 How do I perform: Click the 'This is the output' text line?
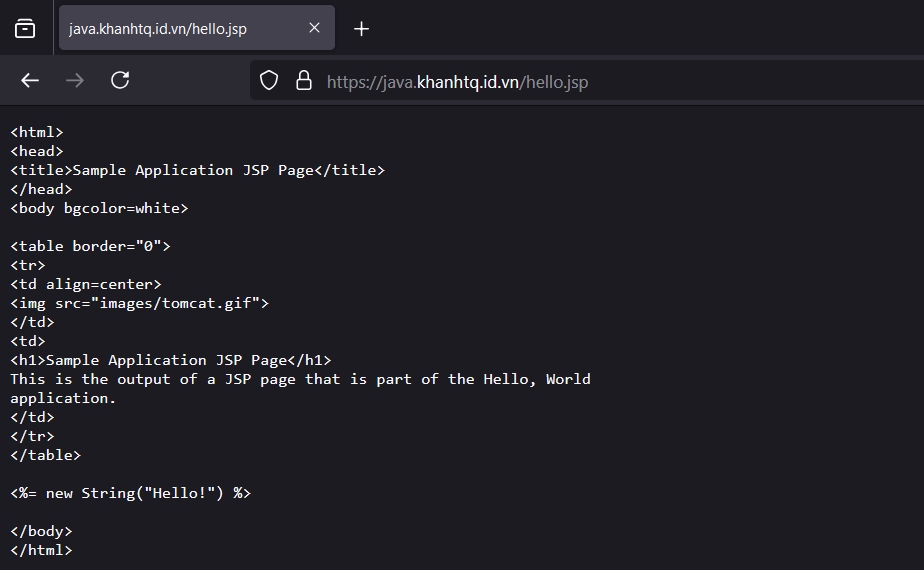click(x=300, y=379)
